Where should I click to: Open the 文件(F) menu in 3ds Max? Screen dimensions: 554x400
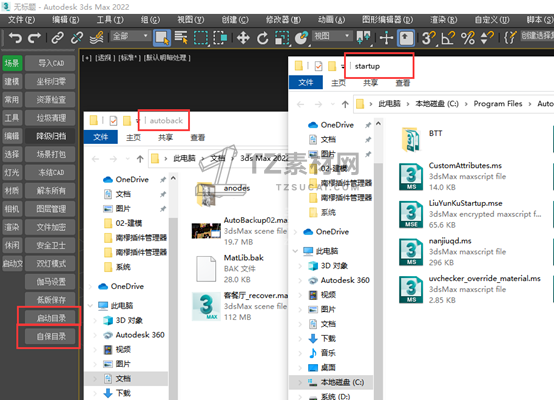click(22, 20)
